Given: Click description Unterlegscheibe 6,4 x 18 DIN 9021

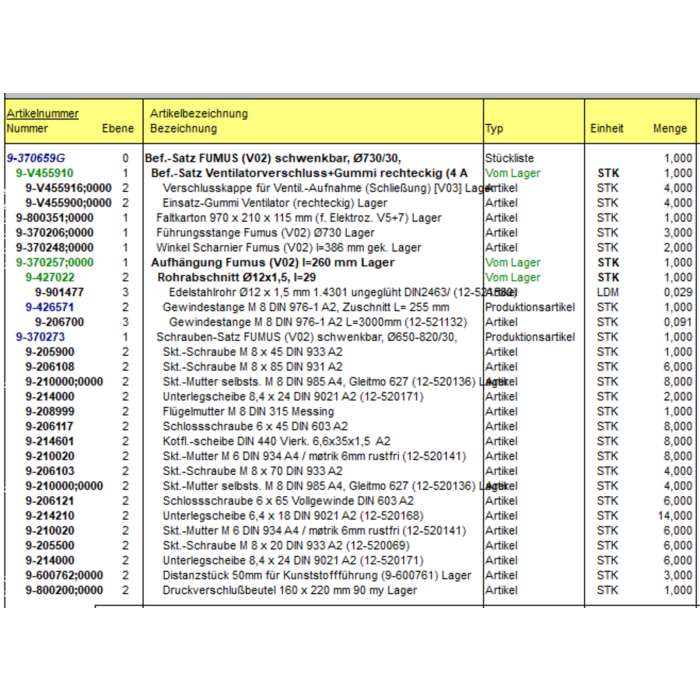Looking at the screenshot, I should click(293, 516).
